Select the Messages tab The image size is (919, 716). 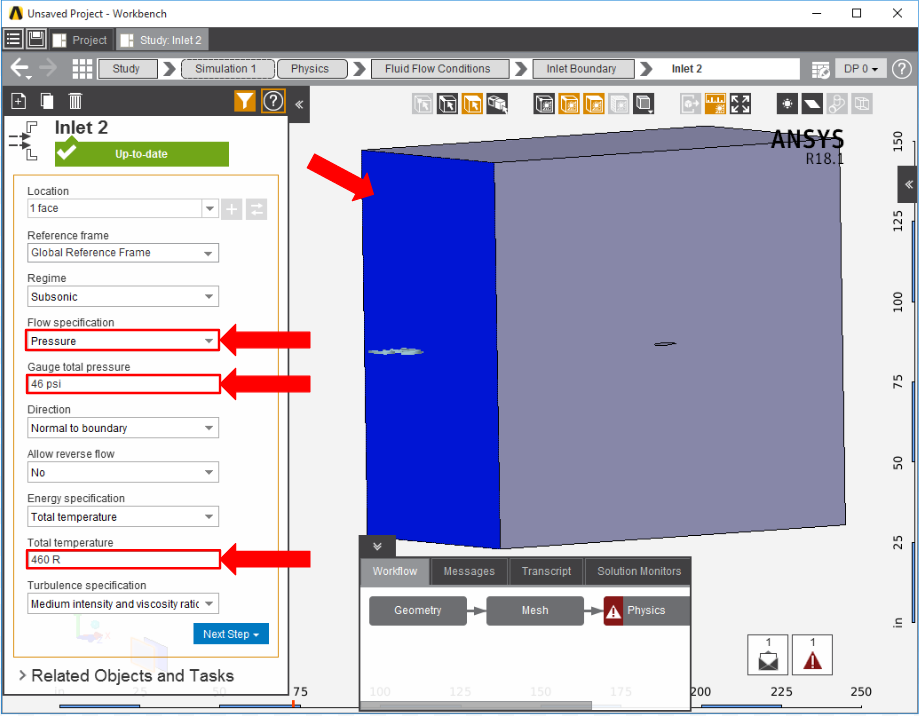click(x=469, y=571)
